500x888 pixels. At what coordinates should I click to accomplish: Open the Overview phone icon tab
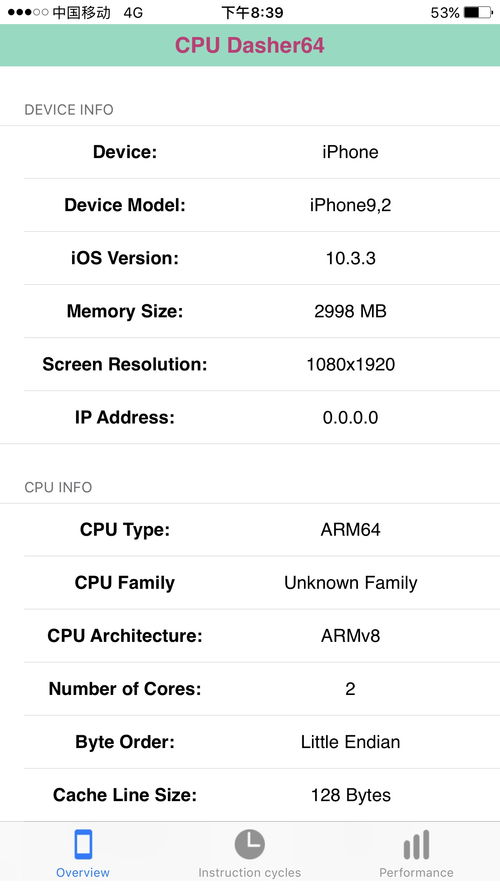tap(83, 844)
